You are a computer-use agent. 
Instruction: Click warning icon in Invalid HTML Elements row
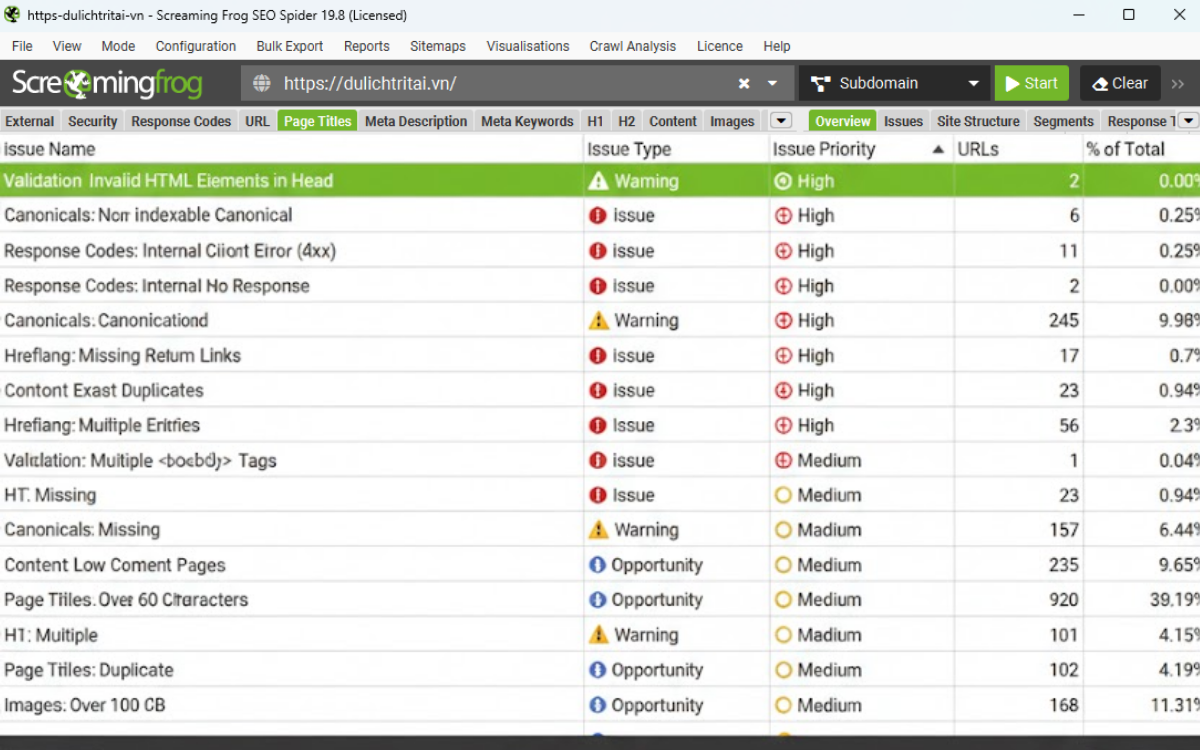(598, 181)
